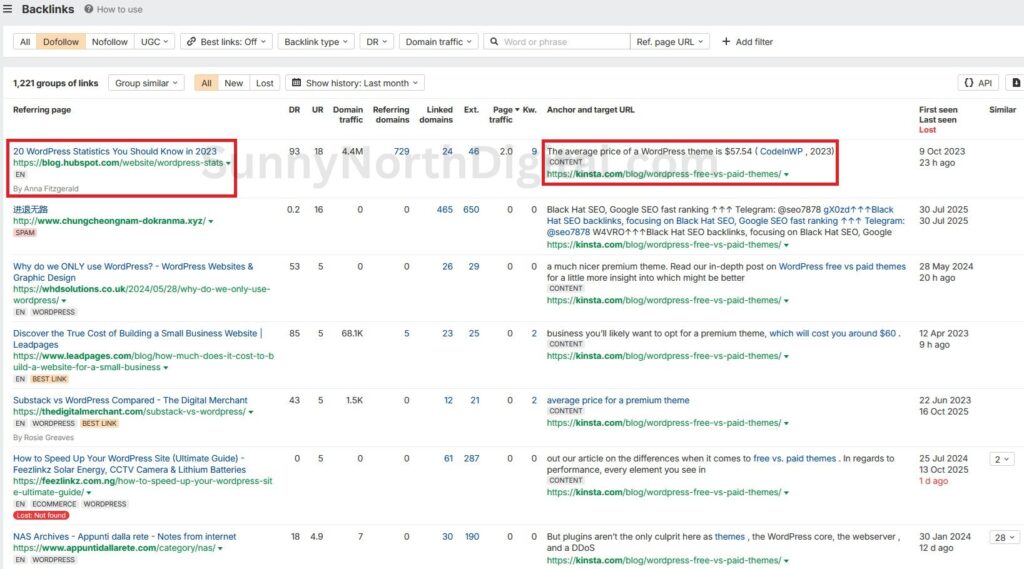The height and width of the screenshot is (569, 1024).
Task: Show New links tab
Action: coord(234,83)
